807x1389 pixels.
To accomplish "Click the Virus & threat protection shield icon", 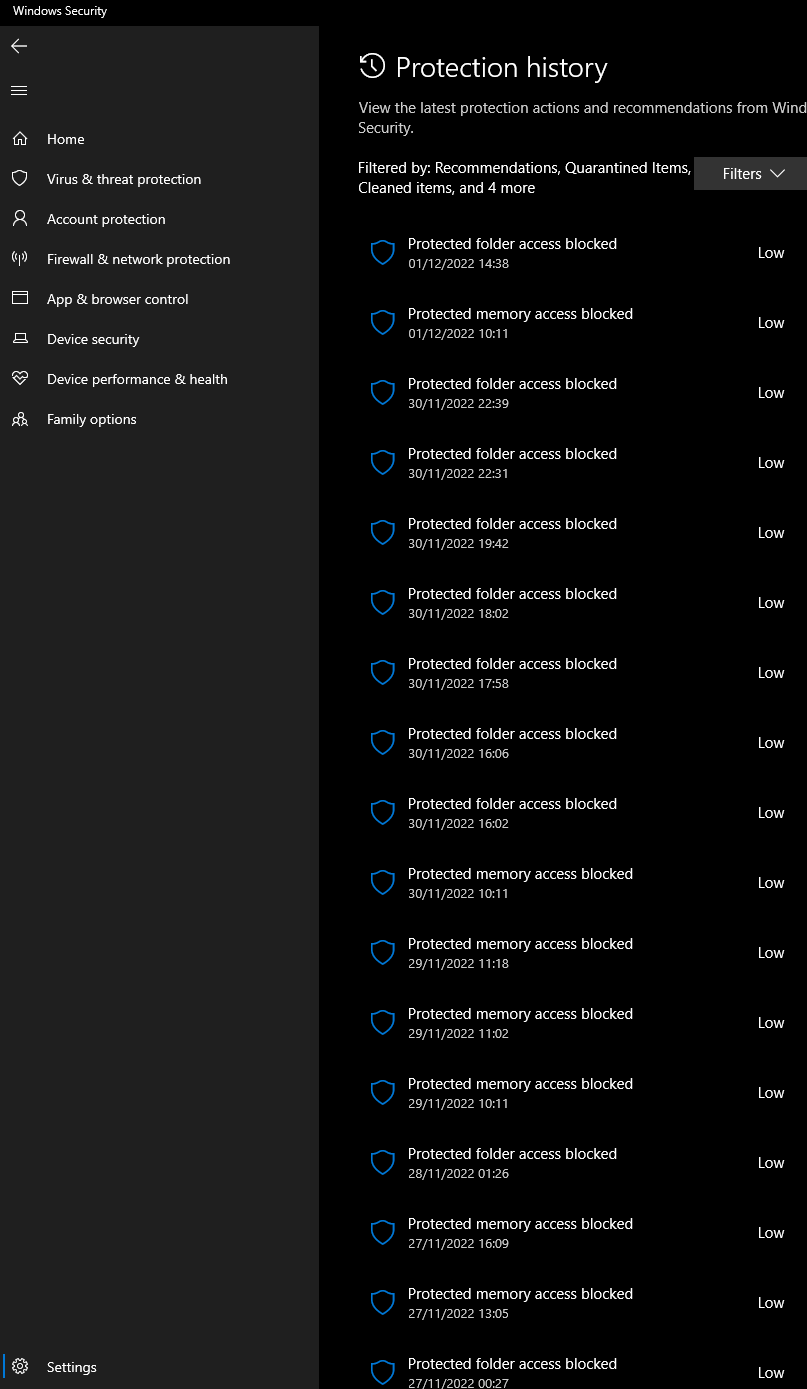I will pyautogui.click(x=20, y=179).
